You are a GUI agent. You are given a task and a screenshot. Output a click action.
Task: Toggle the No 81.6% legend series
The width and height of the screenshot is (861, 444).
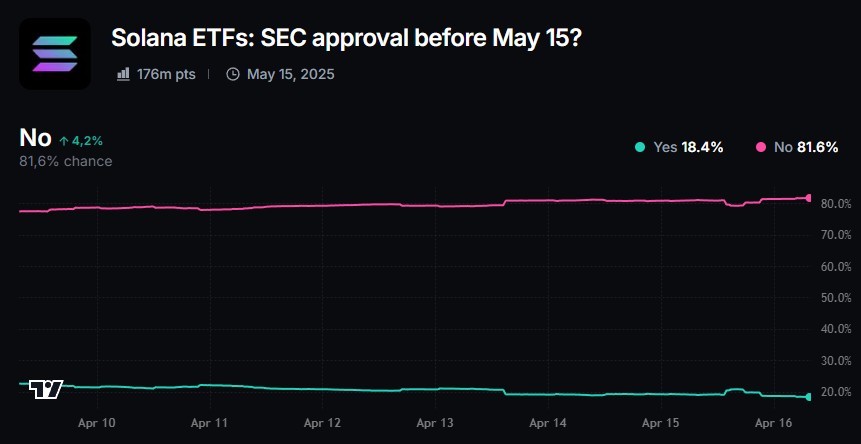(x=806, y=147)
